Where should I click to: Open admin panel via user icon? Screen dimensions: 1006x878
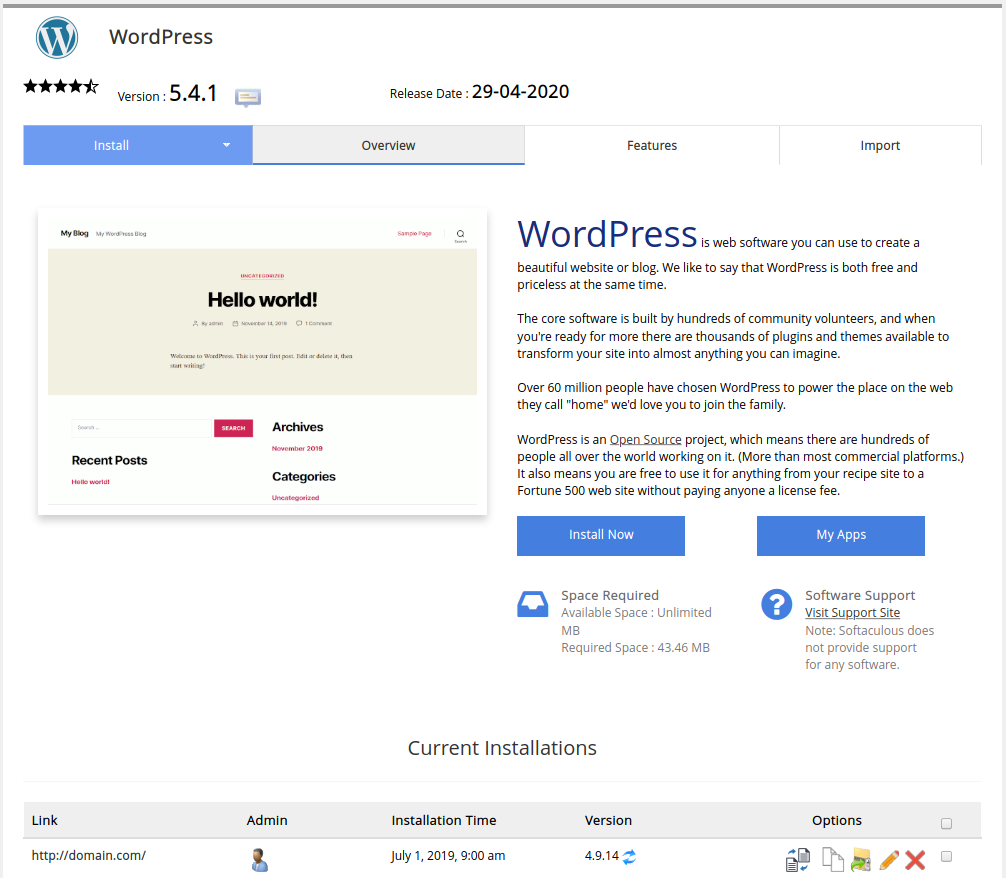tap(260, 859)
